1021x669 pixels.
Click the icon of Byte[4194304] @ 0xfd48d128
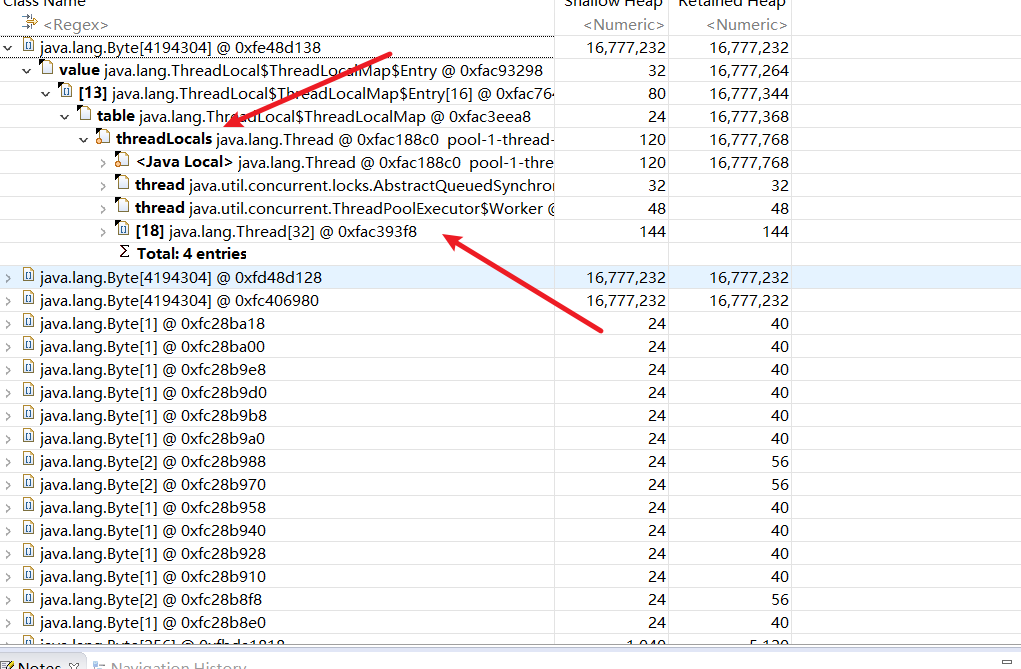point(28,277)
